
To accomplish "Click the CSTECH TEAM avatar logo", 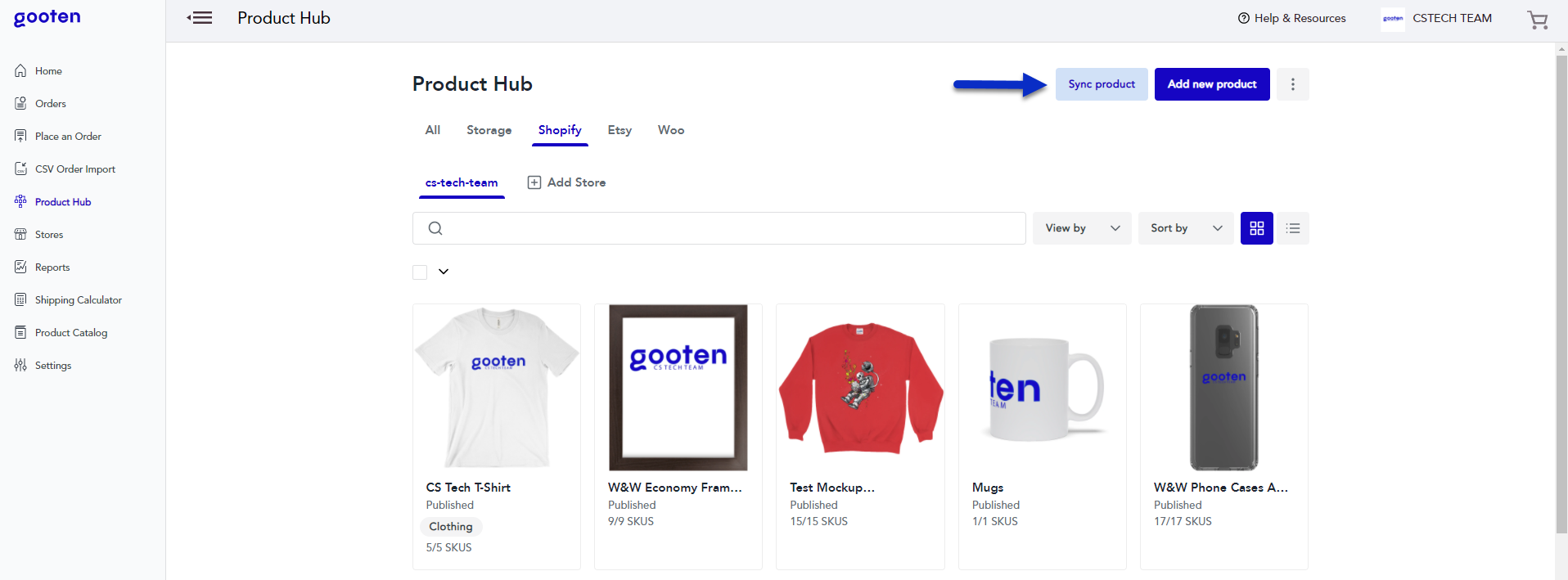I will pos(1392,18).
